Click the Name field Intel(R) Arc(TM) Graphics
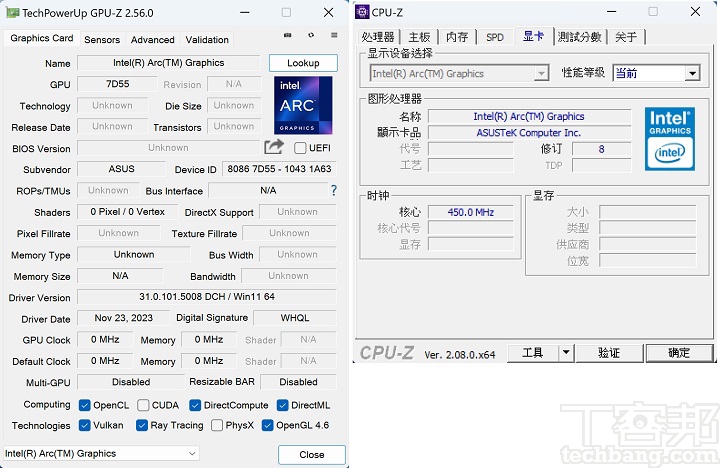This screenshot has width=720, height=468. click(x=169, y=63)
